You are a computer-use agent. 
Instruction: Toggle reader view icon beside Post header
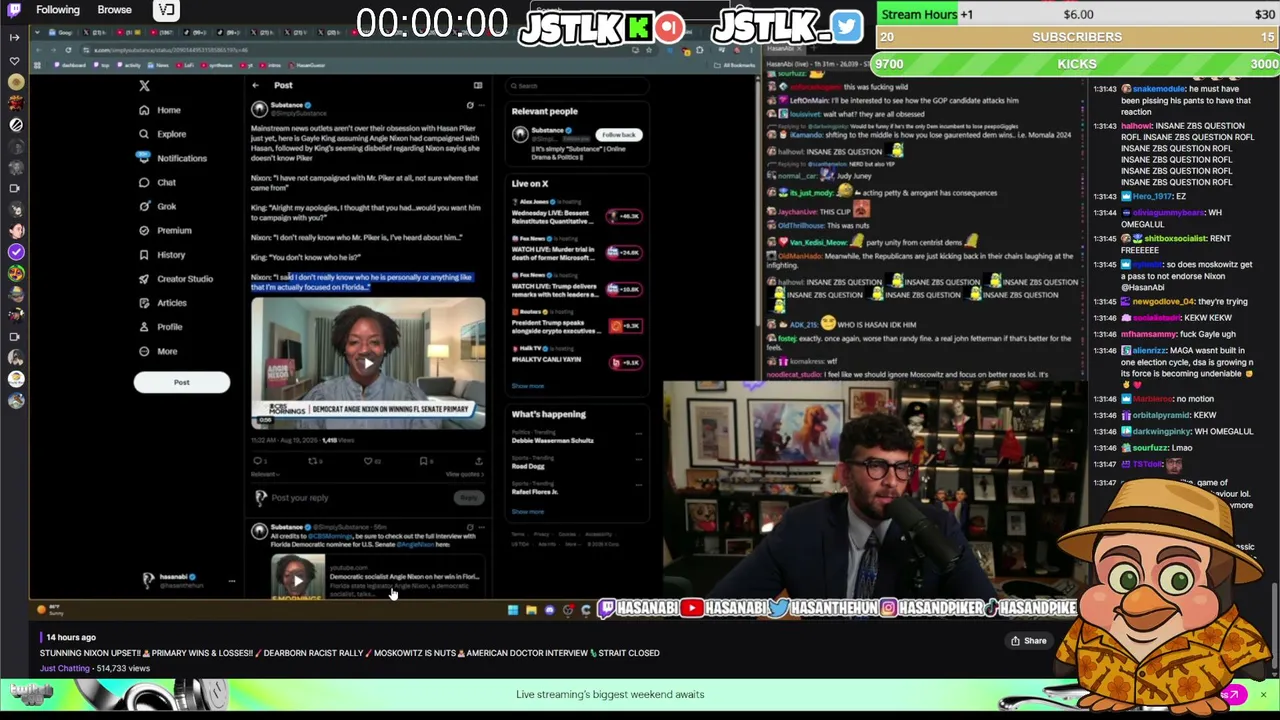[x=478, y=86]
